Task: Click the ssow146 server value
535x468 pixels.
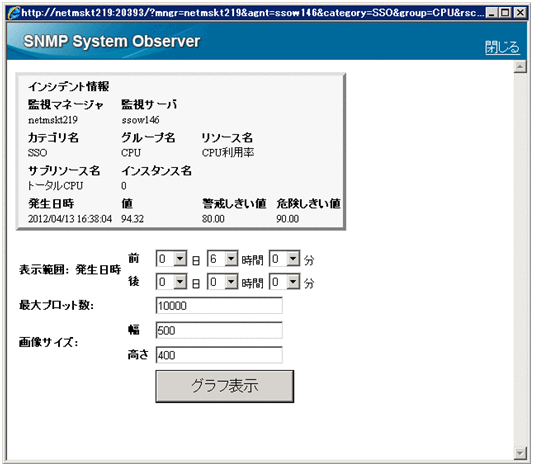Action: pos(140,120)
